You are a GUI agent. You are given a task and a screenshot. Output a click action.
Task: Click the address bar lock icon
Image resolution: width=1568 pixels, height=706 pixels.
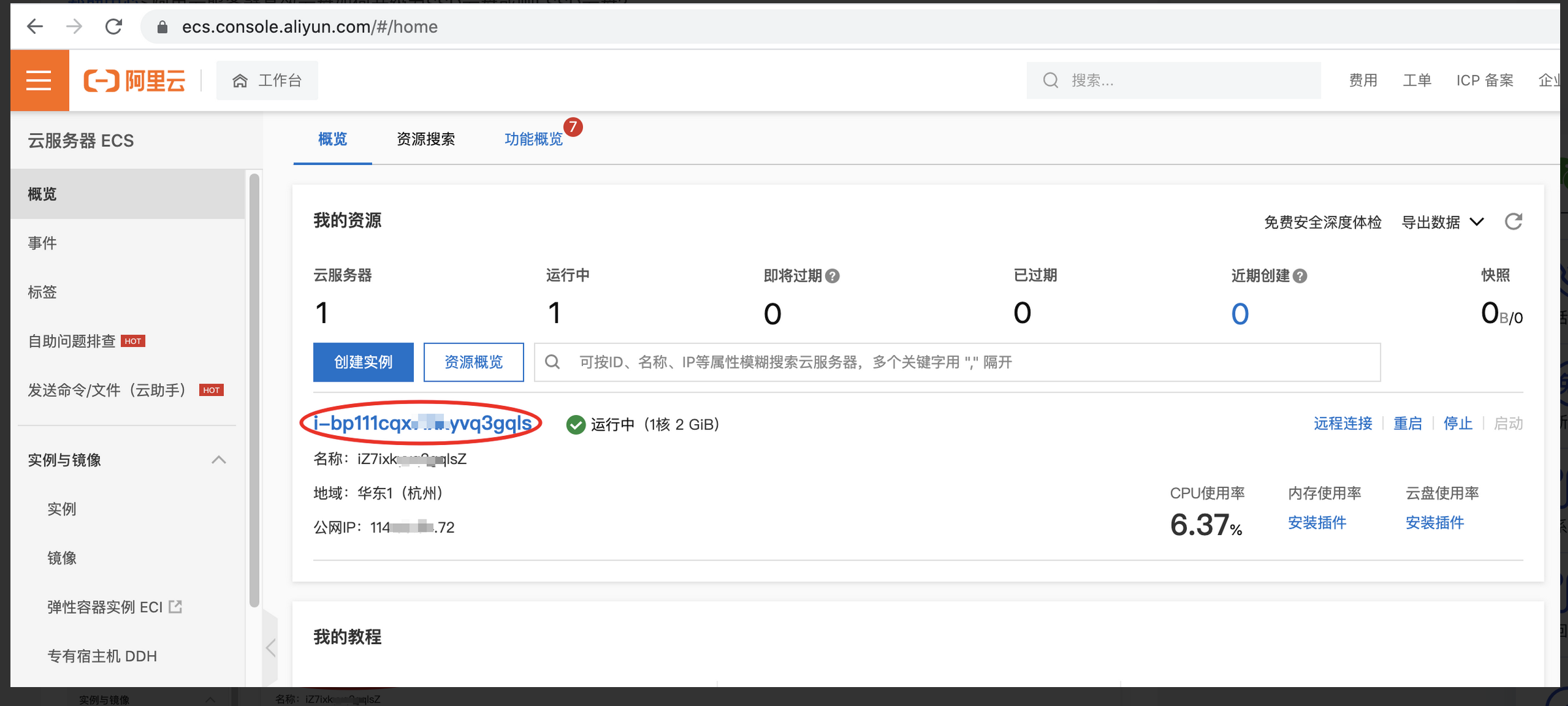163,27
